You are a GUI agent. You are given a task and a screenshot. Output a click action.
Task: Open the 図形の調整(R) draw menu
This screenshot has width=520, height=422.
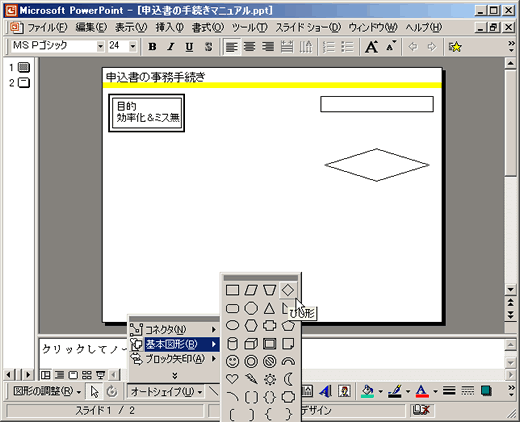pyautogui.click(x=47, y=391)
